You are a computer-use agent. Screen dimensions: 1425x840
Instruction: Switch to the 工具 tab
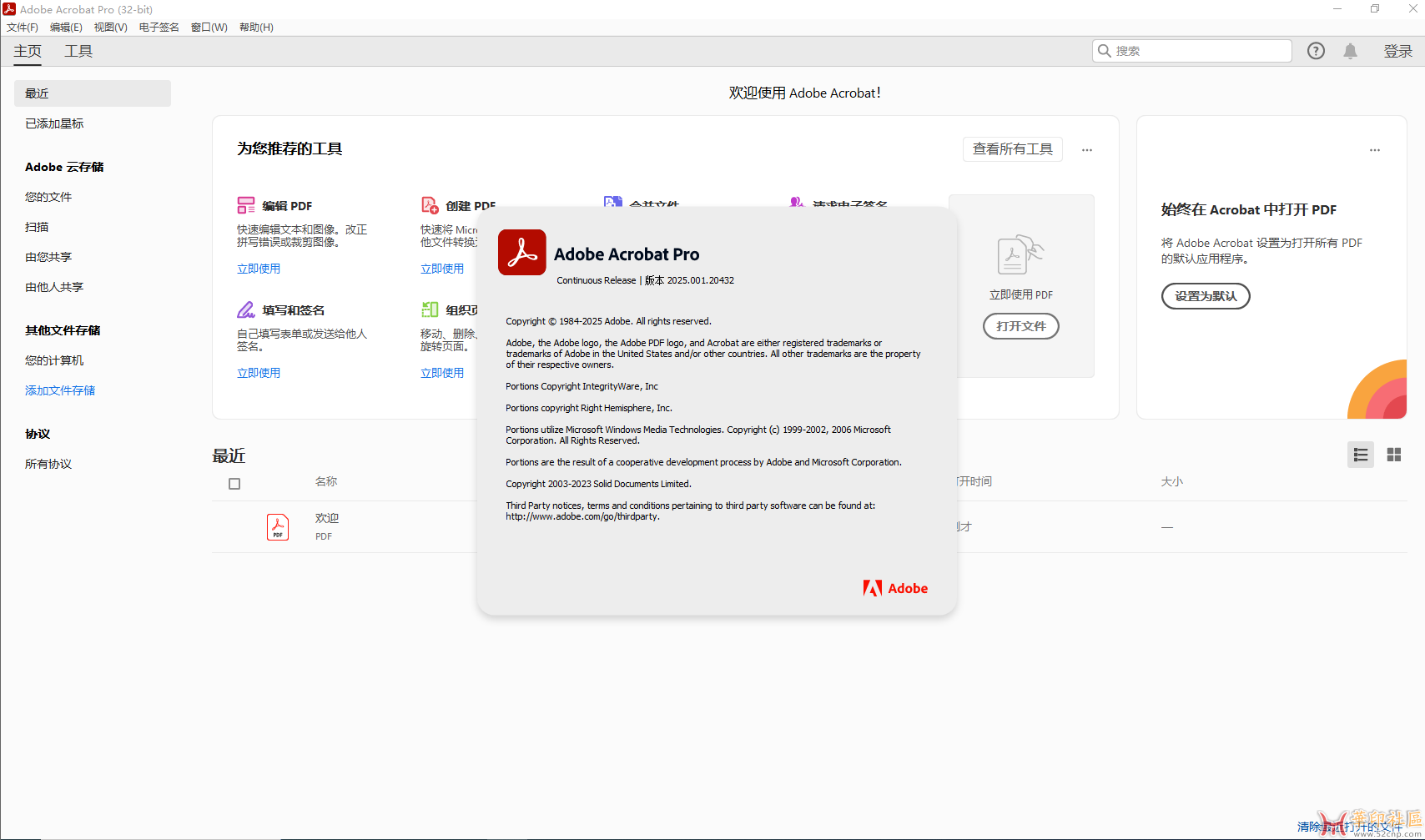78,51
